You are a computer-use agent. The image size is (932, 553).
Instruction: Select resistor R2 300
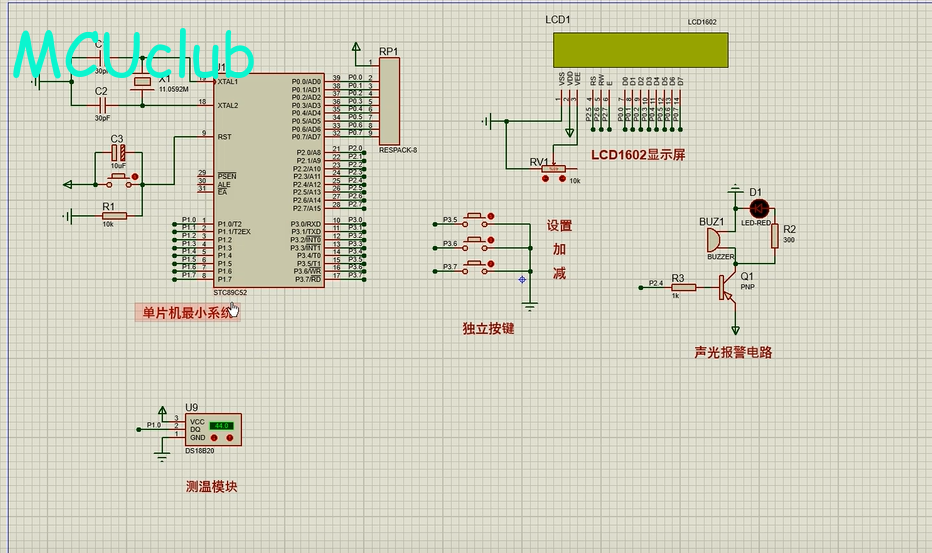[774, 235]
